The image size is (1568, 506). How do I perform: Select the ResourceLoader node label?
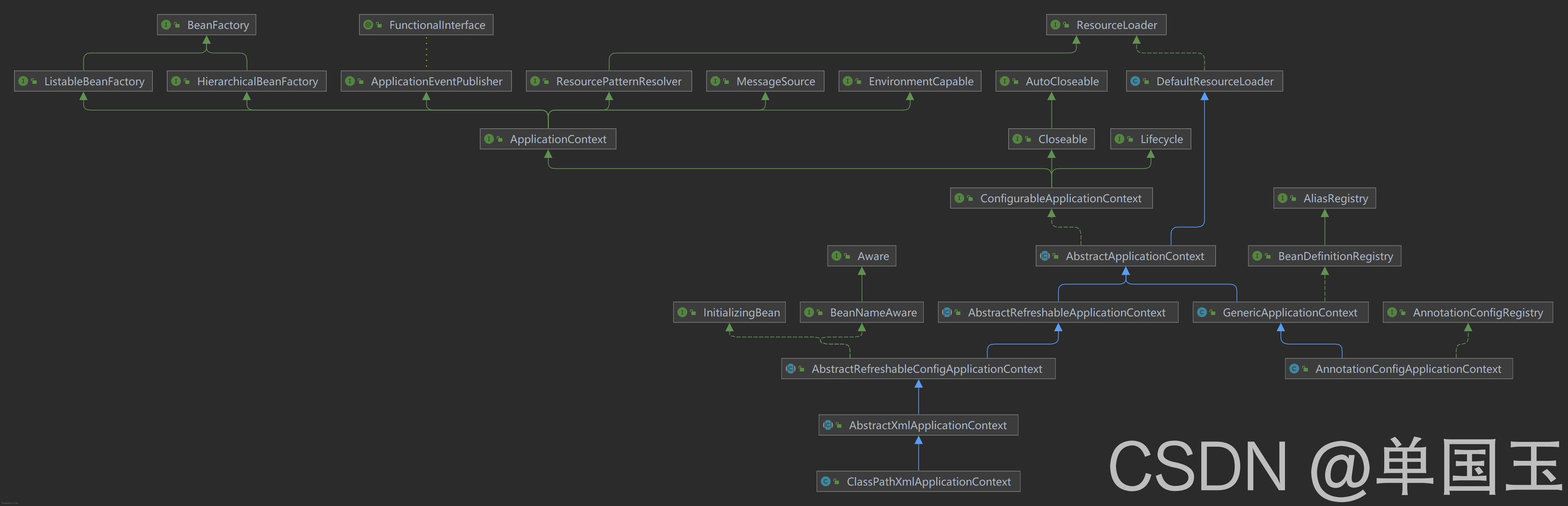point(1116,25)
